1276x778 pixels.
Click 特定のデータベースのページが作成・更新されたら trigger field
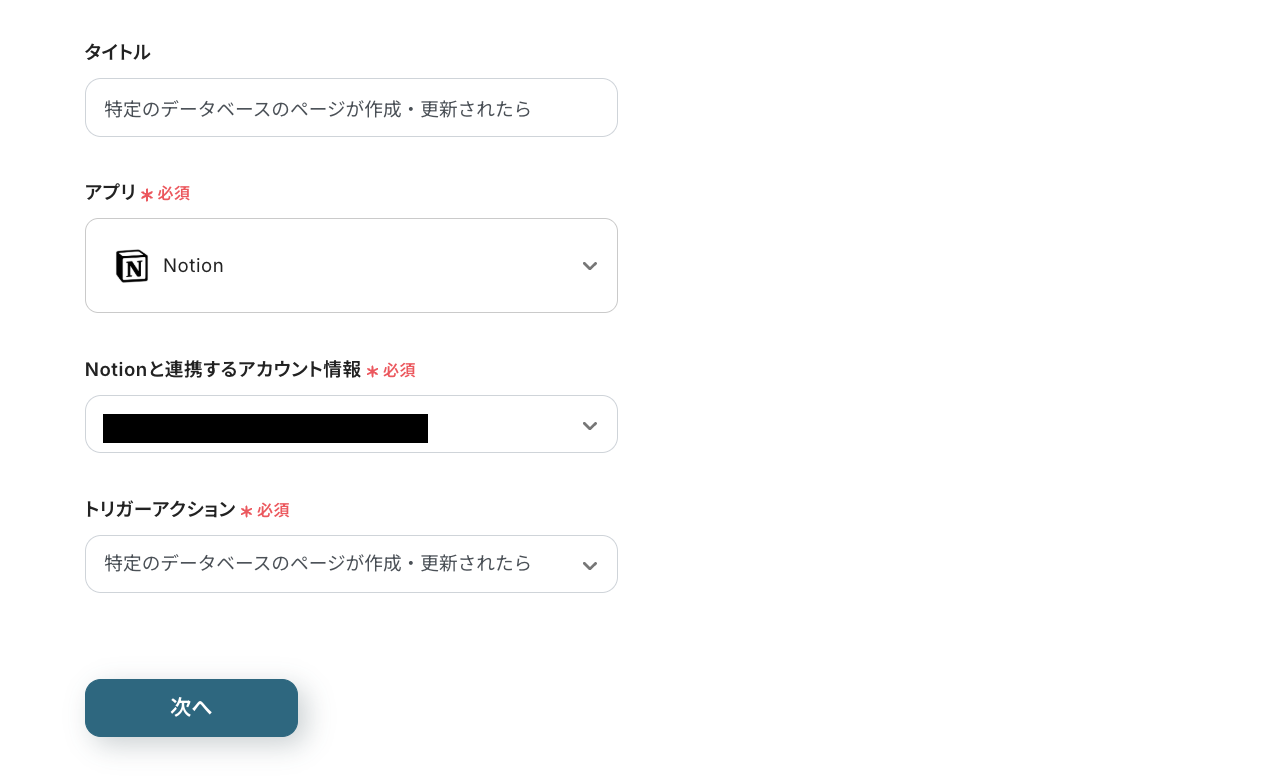click(x=351, y=564)
